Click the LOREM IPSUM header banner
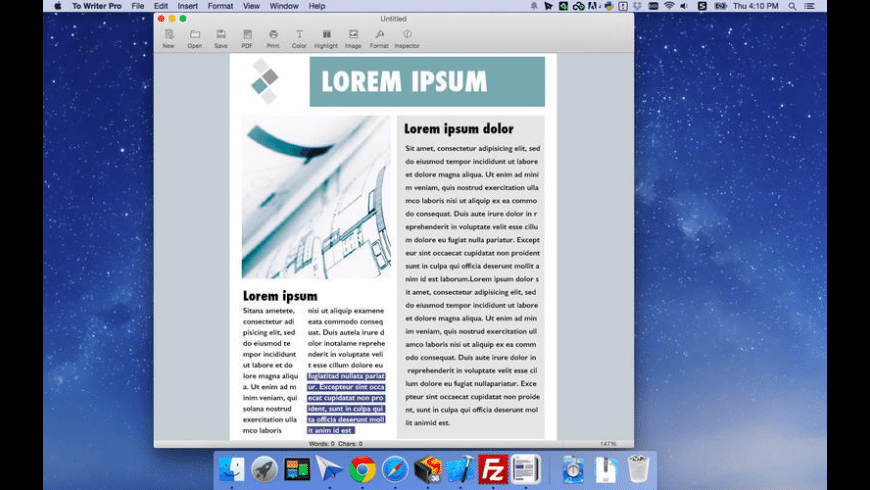This screenshot has height=490, width=870. pyautogui.click(x=427, y=82)
